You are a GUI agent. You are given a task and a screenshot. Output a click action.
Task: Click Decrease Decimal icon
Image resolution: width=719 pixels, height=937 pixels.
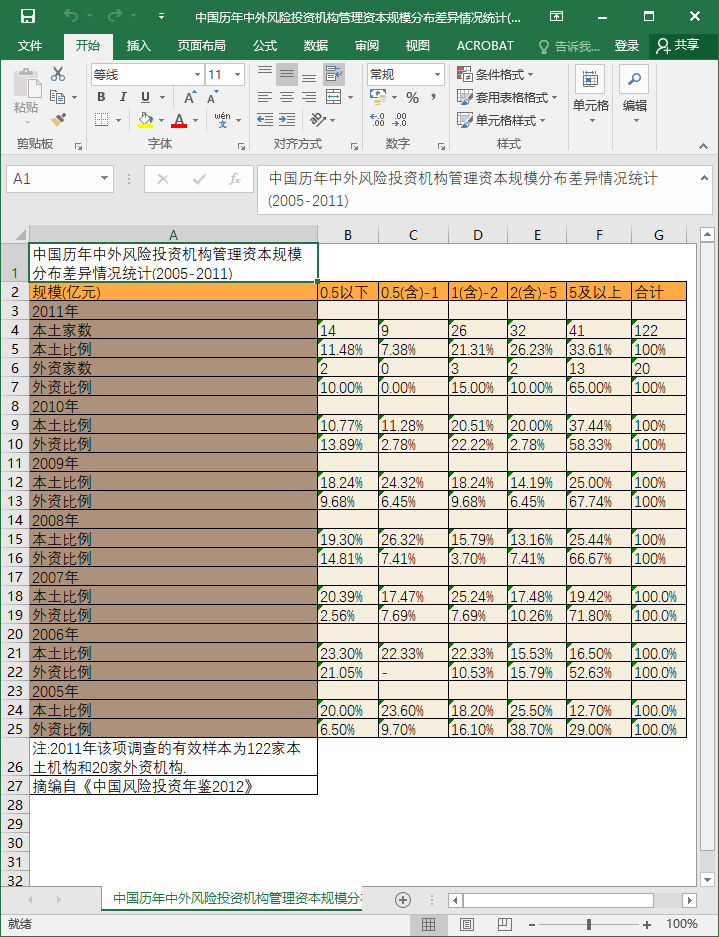tap(399, 120)
